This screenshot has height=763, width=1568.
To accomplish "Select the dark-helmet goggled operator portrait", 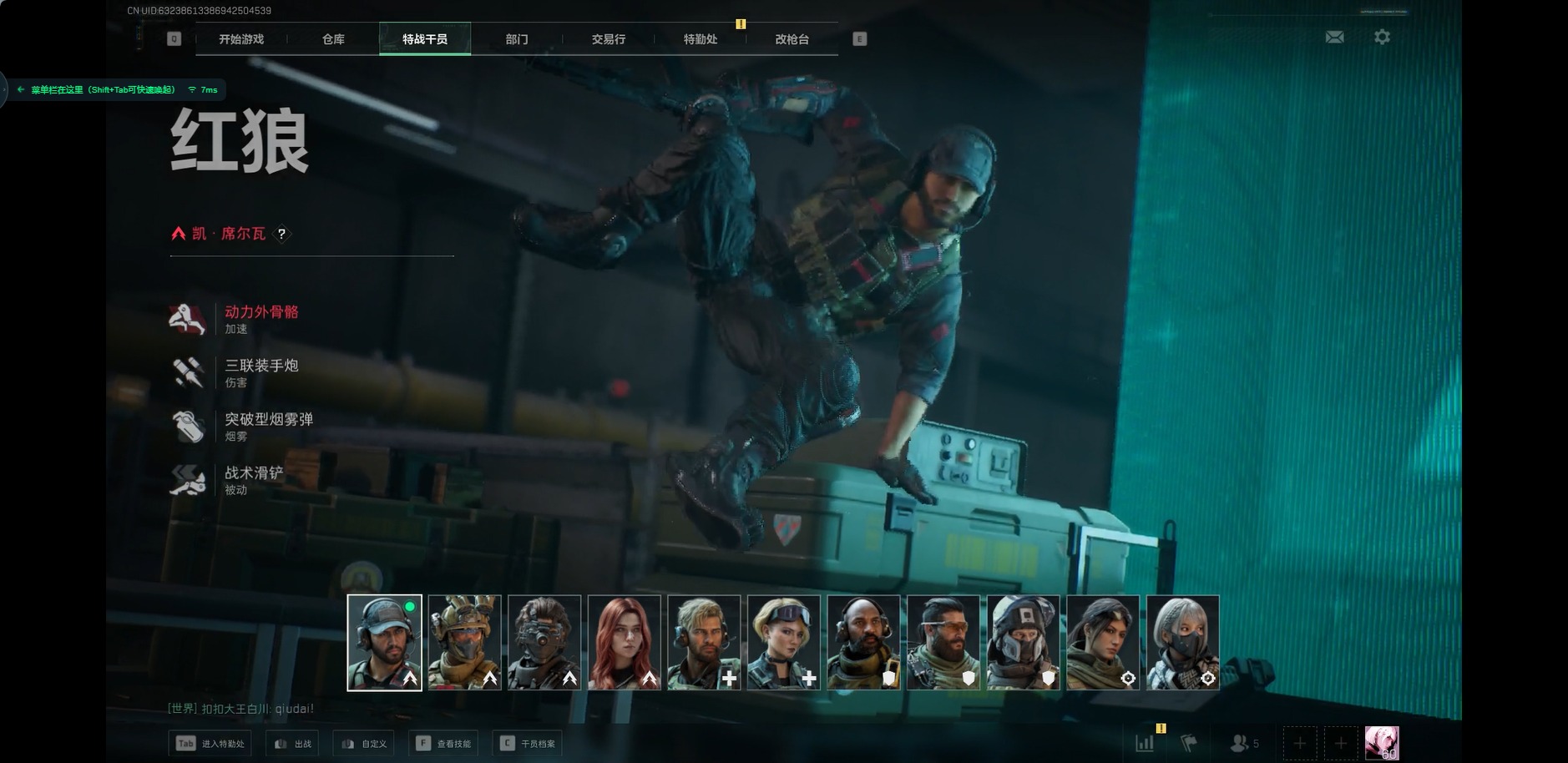I will point(544,643).
